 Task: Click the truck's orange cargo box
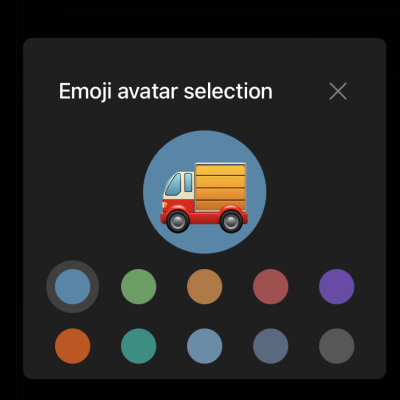click(221, 187)
